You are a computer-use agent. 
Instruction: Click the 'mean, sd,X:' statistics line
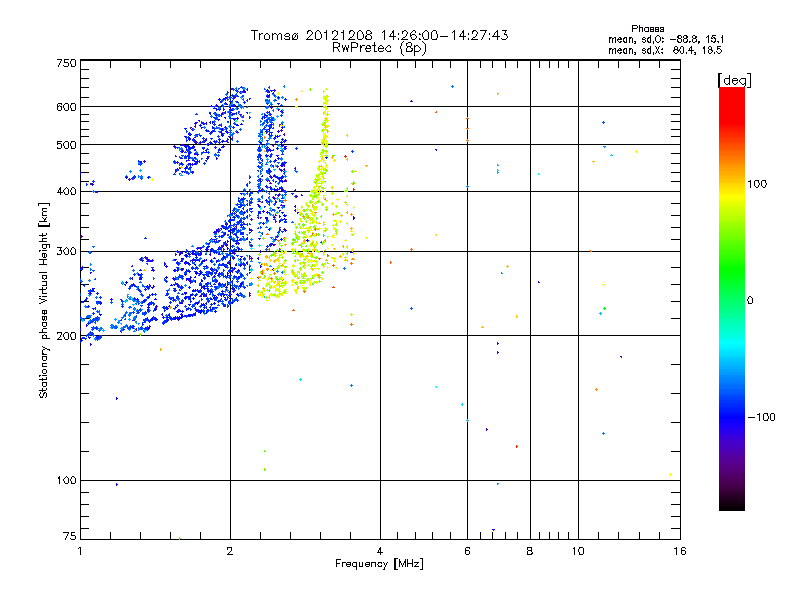click(665, 50)
